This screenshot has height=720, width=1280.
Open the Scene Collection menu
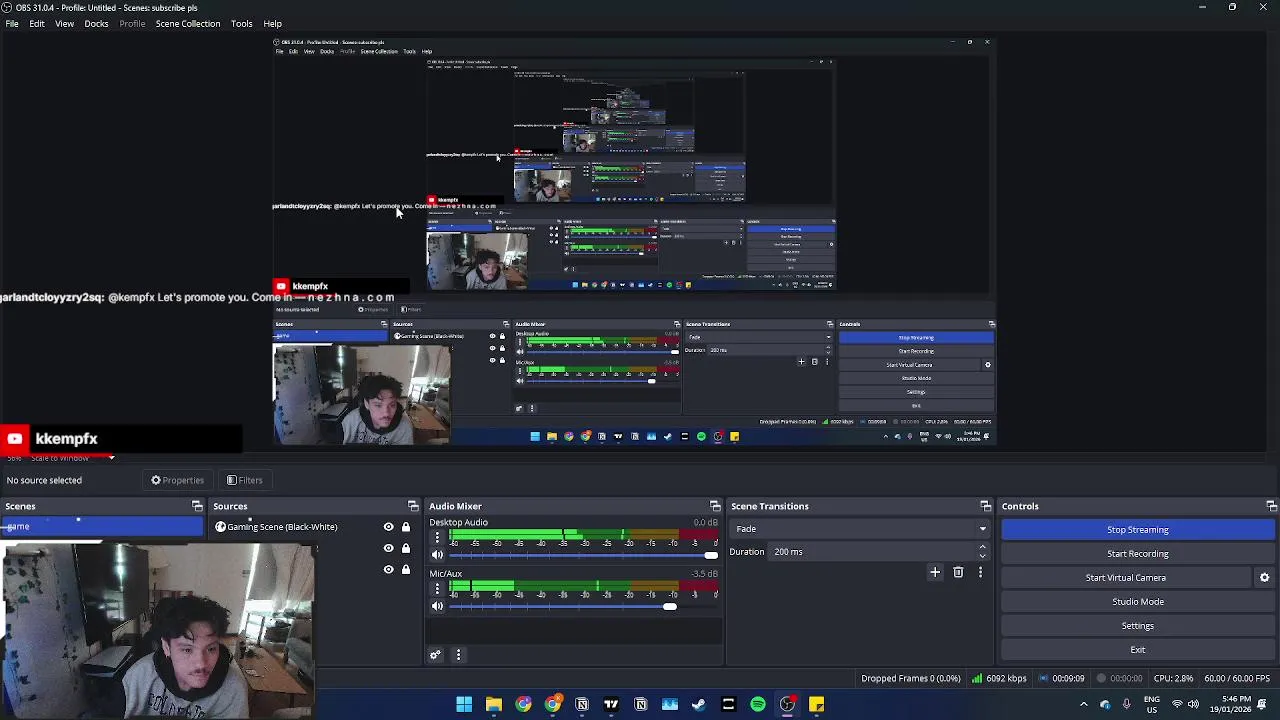188,23
